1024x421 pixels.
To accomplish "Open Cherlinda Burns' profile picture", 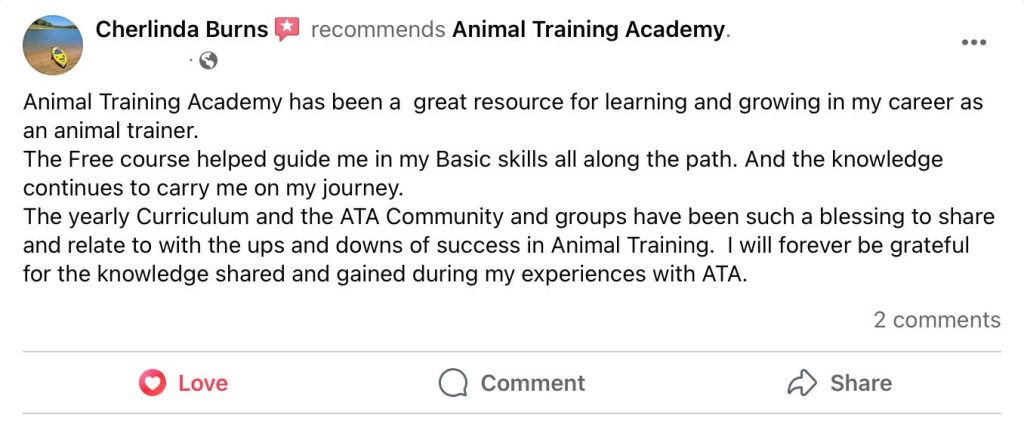I will (52, 45).
